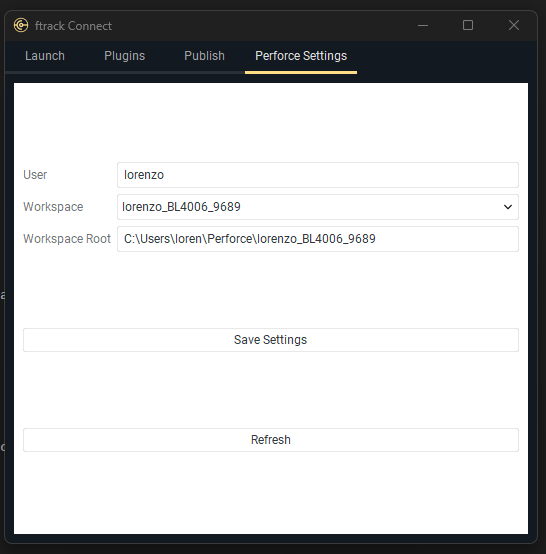Minimize the ftrack Connect window
Screen dimensions: 546x554
(x=423, y=25)
